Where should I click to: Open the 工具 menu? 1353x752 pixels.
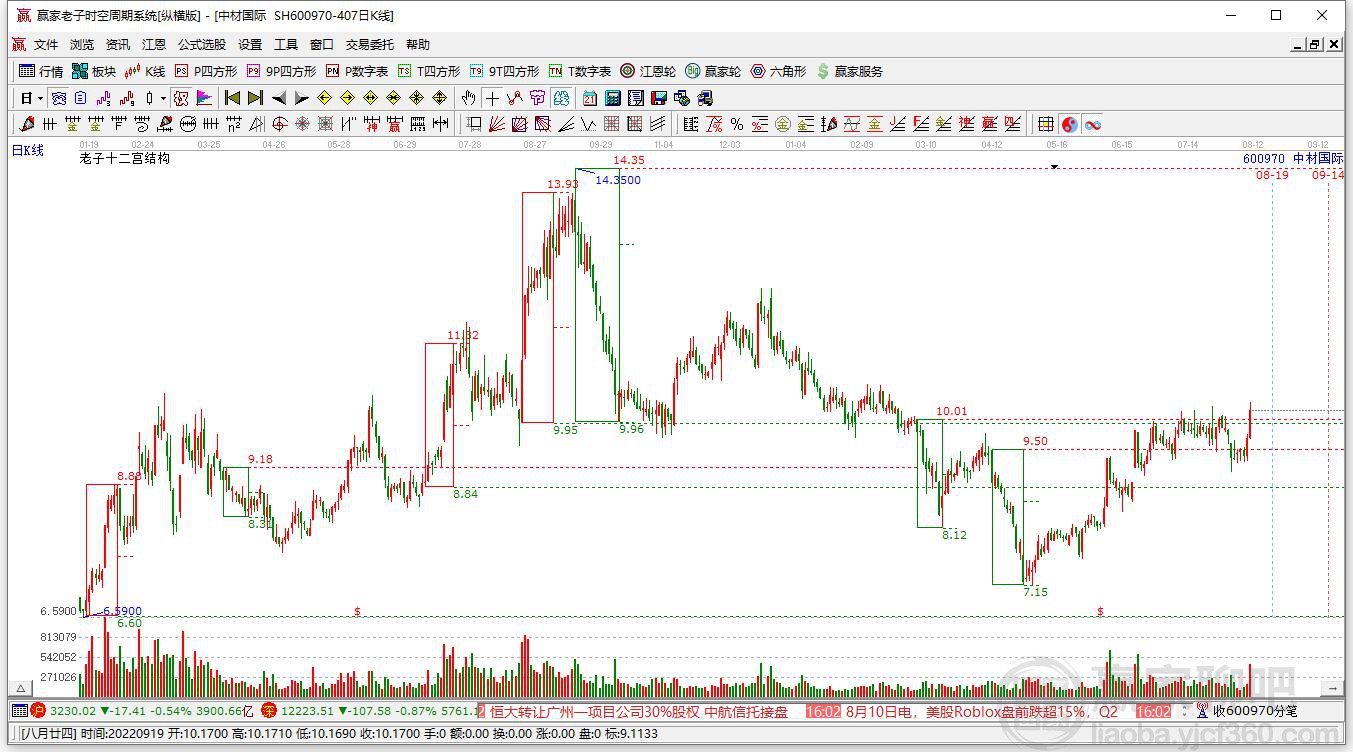coord(286,45)
